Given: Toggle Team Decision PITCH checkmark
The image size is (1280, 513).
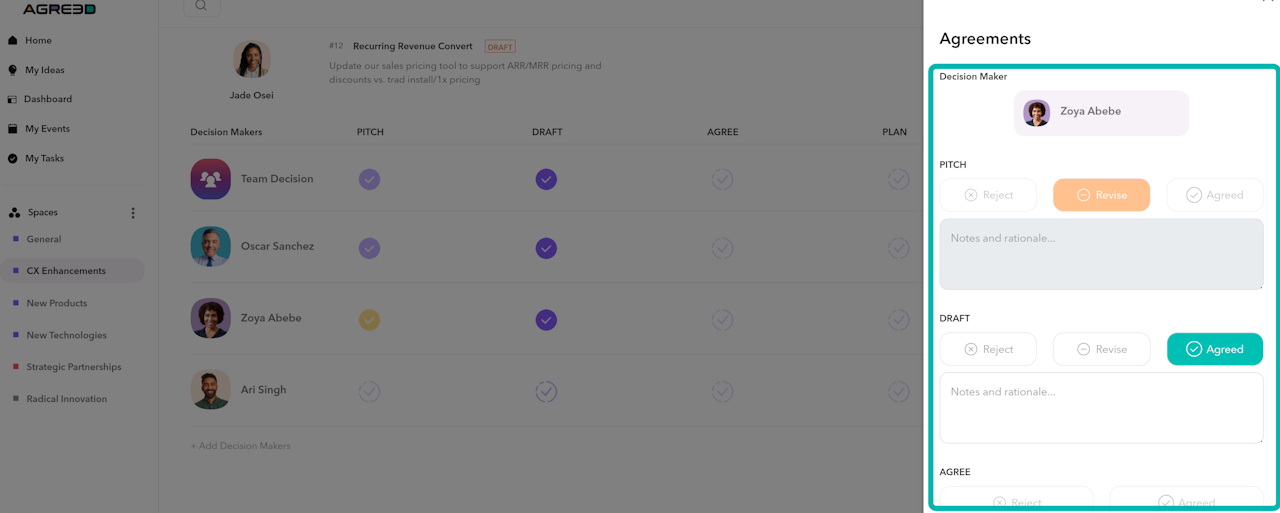Looking at the screenshot, I should click(x=369, y=179).
